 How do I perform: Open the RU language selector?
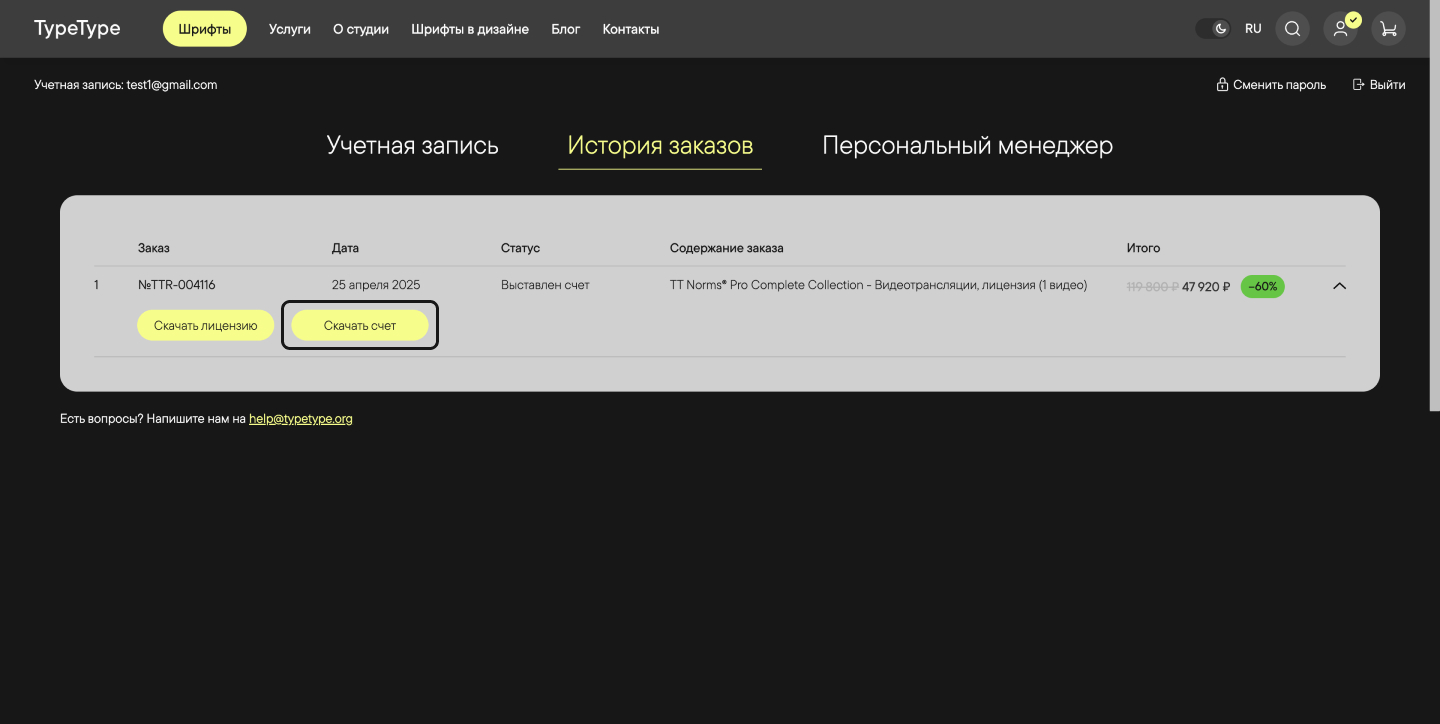pos(1253,29)
